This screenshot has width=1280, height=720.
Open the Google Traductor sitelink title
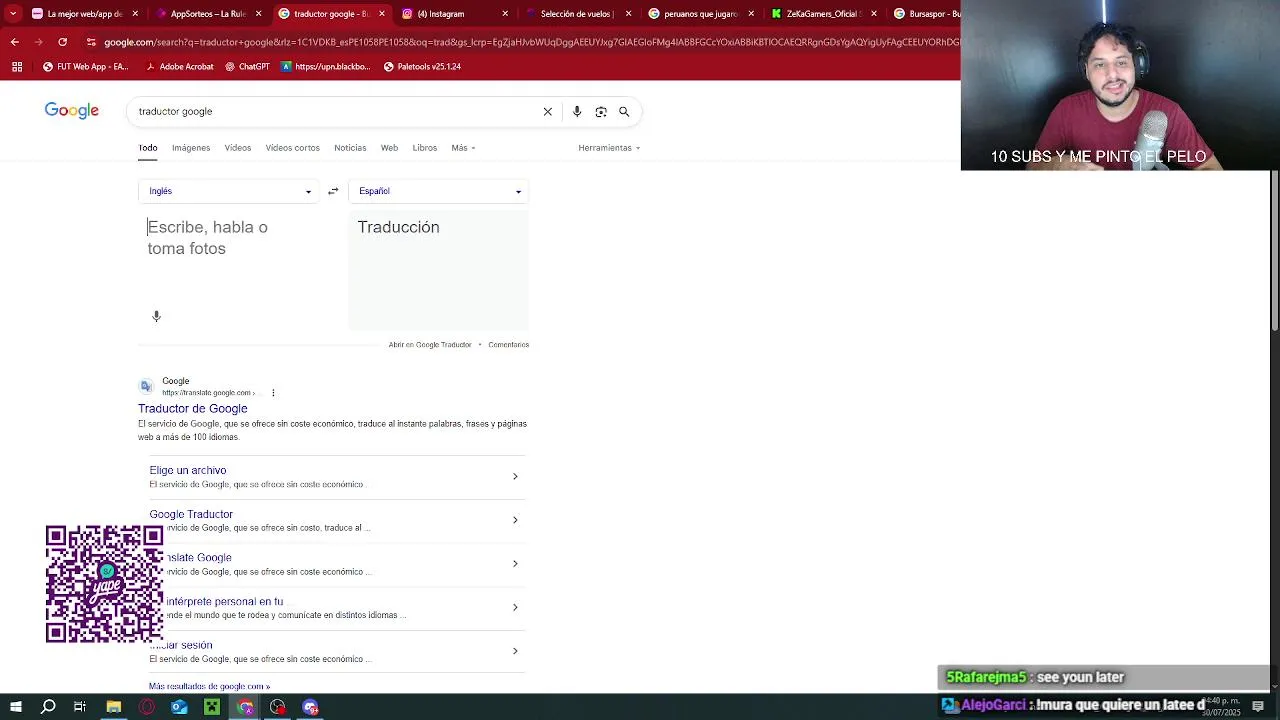[x=191, y=515]
